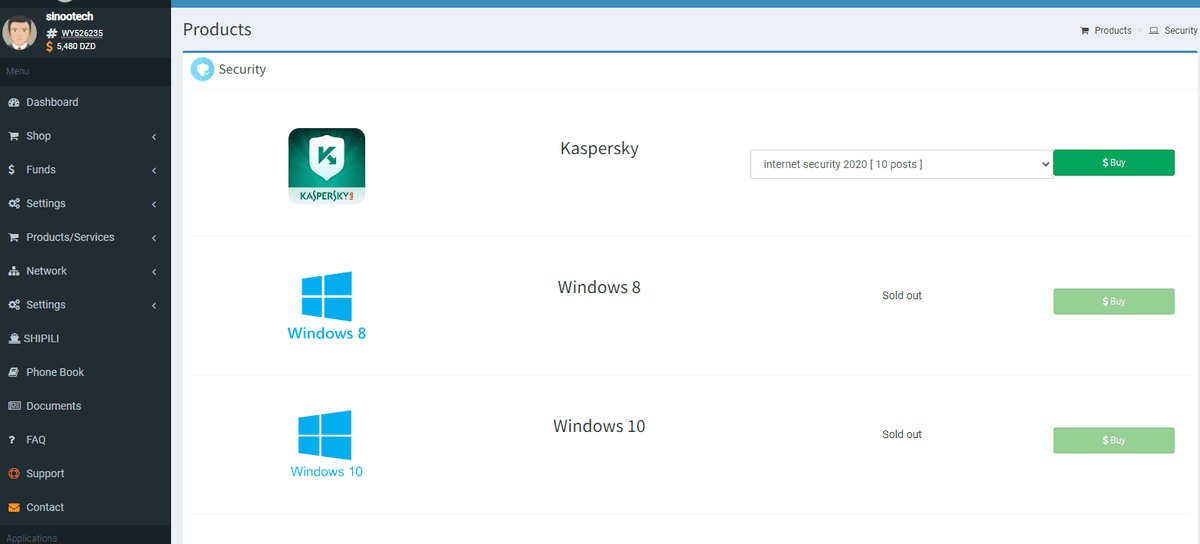Click the Kaspersky product title
Viewport: 1200px width, 544px height.
599,148
